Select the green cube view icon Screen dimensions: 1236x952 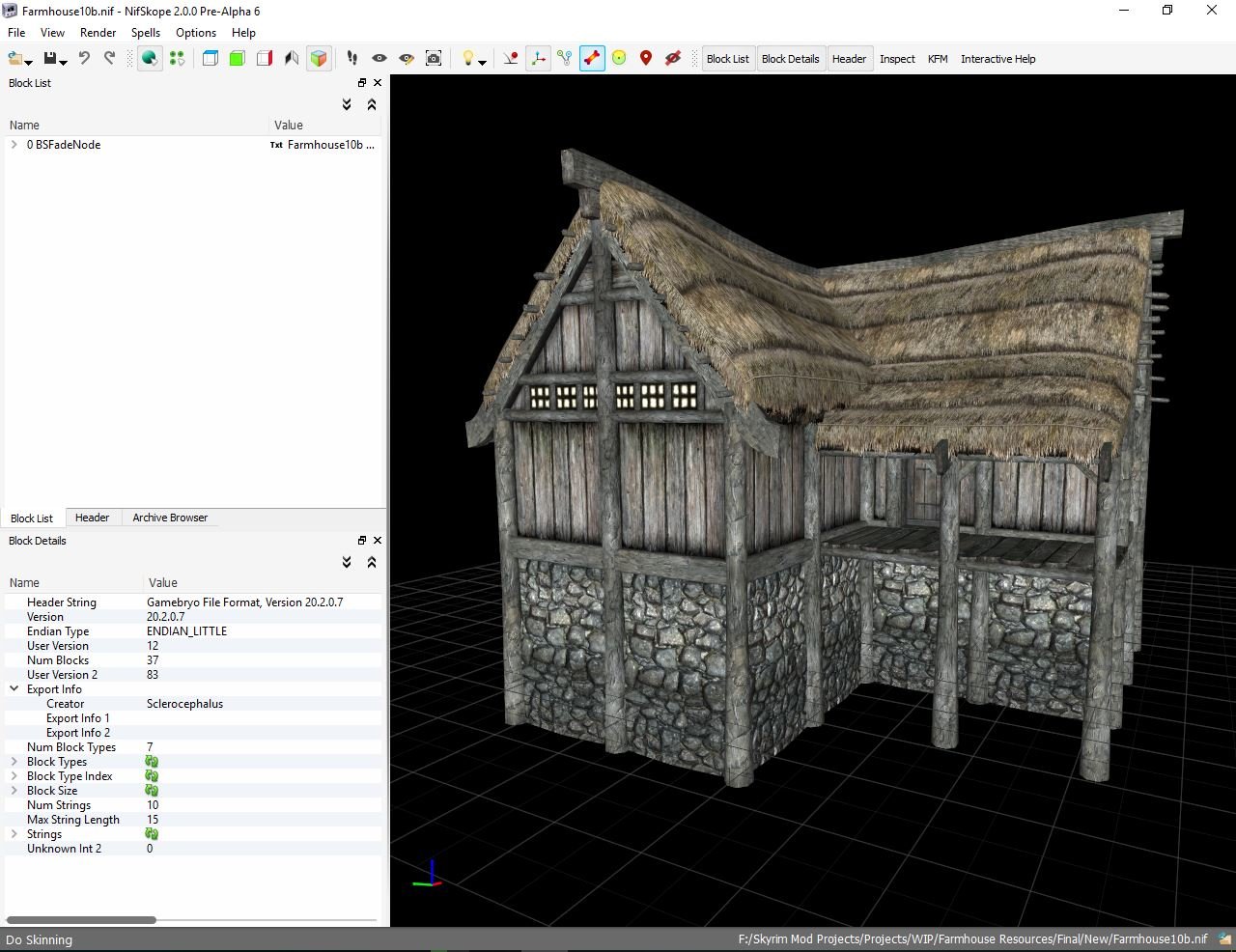[x=238, y=59]
